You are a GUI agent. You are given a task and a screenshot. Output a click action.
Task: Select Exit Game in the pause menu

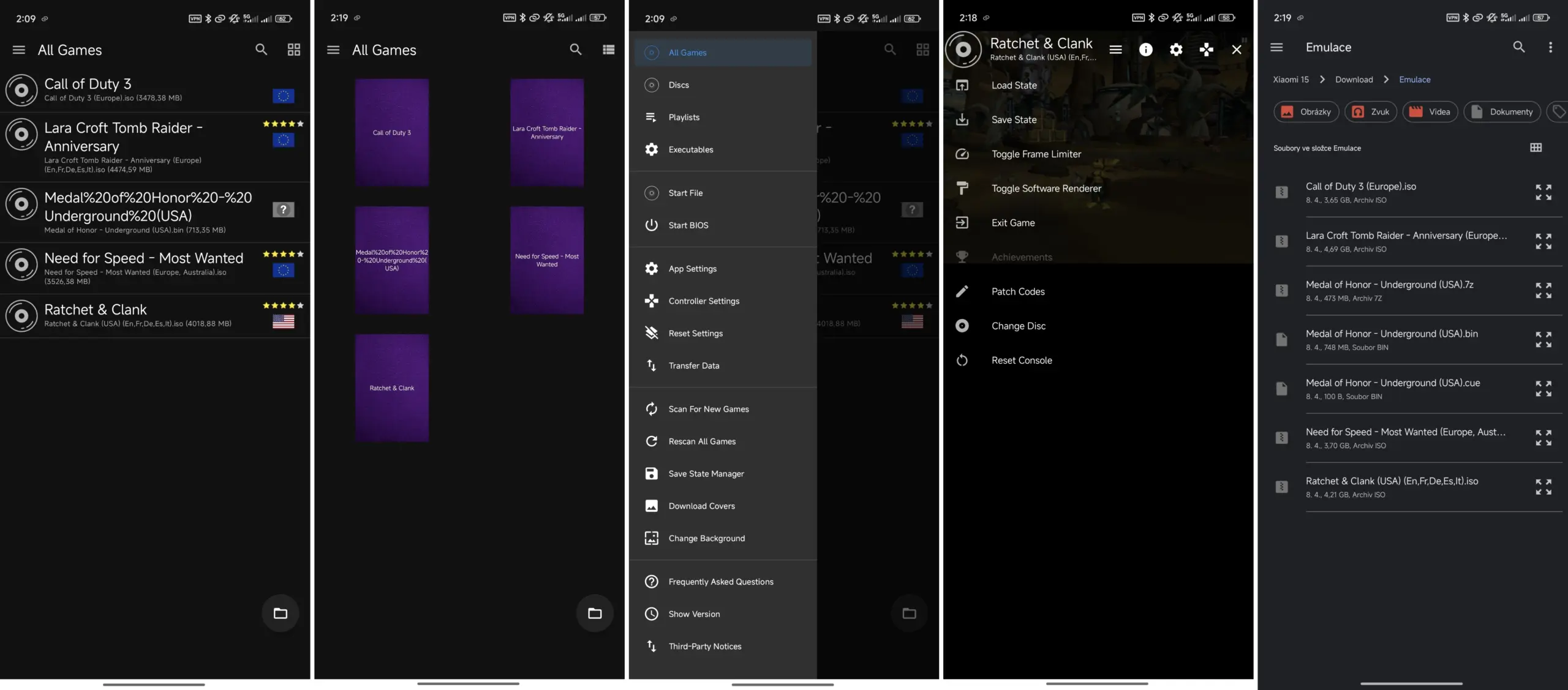1098,223
